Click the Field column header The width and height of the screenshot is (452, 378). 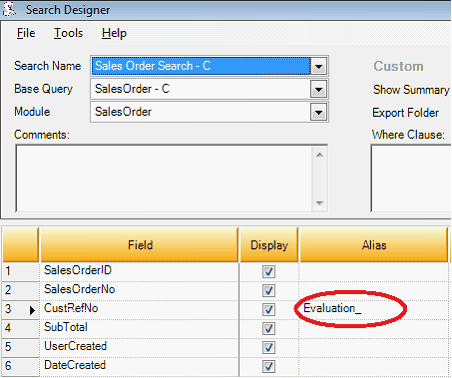(139, 245)
